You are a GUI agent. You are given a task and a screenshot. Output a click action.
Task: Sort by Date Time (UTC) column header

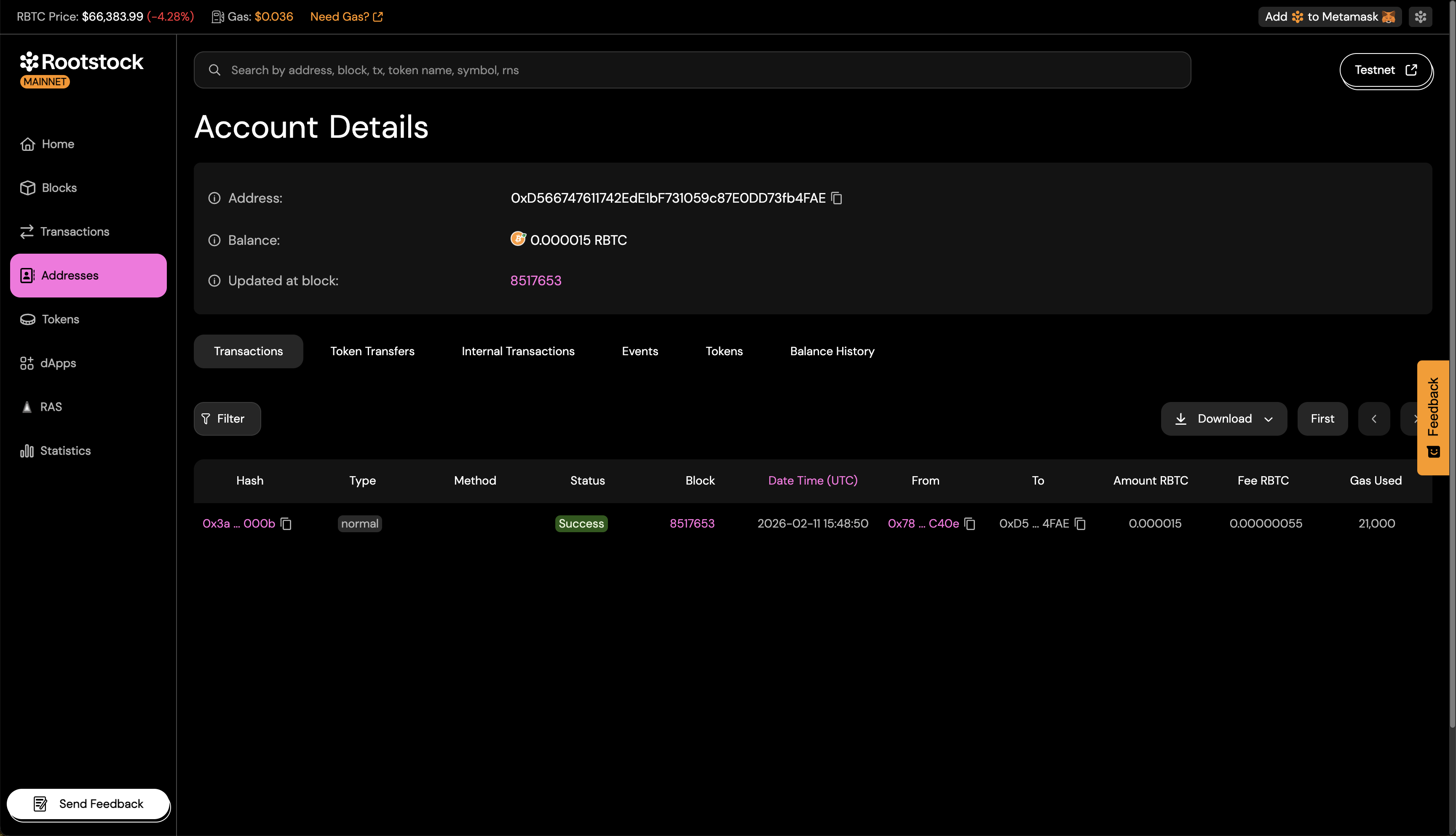click(813, 481)
